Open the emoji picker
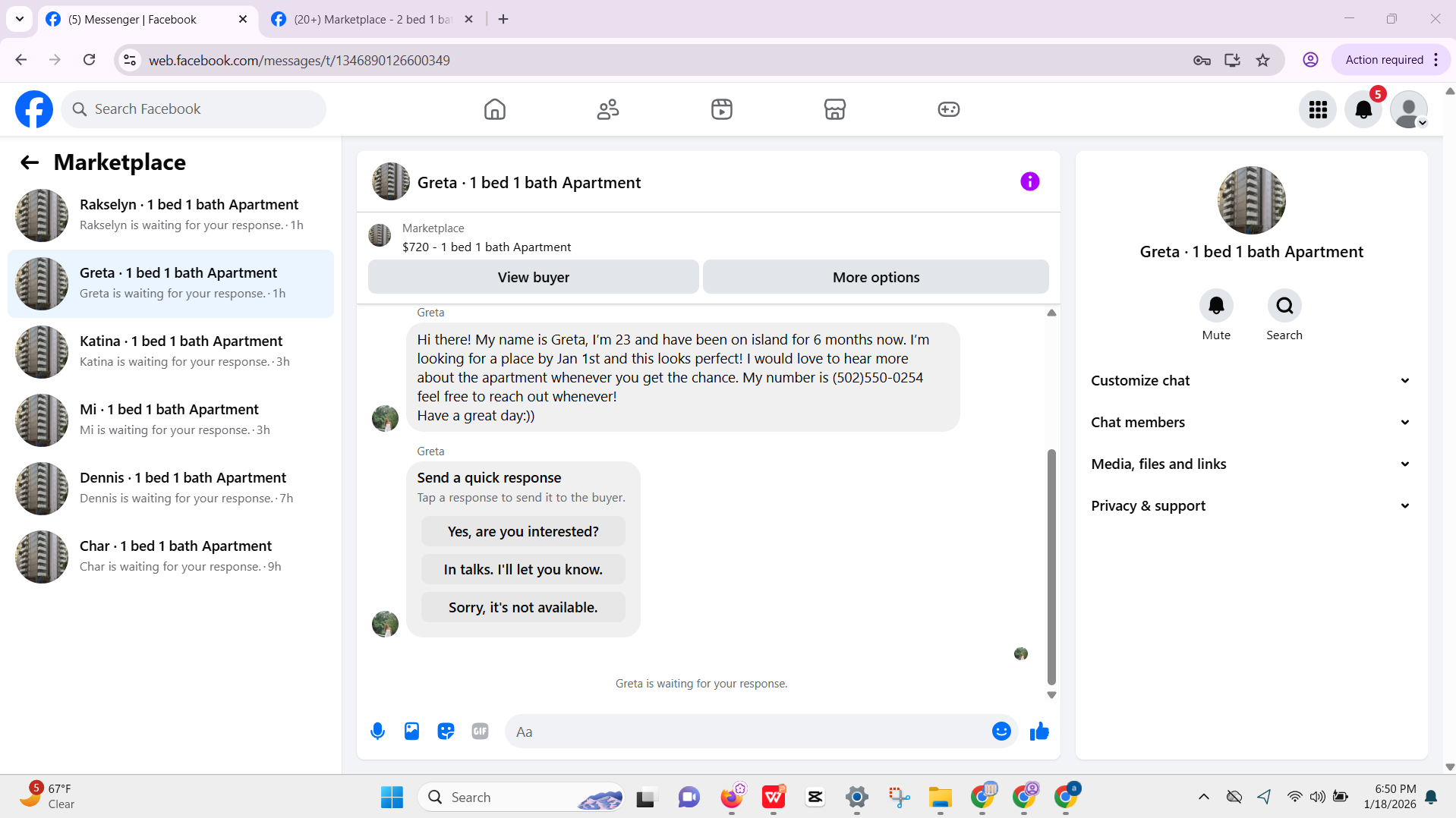Viewport: 1456px width, 818px height. pos(1001,731)
